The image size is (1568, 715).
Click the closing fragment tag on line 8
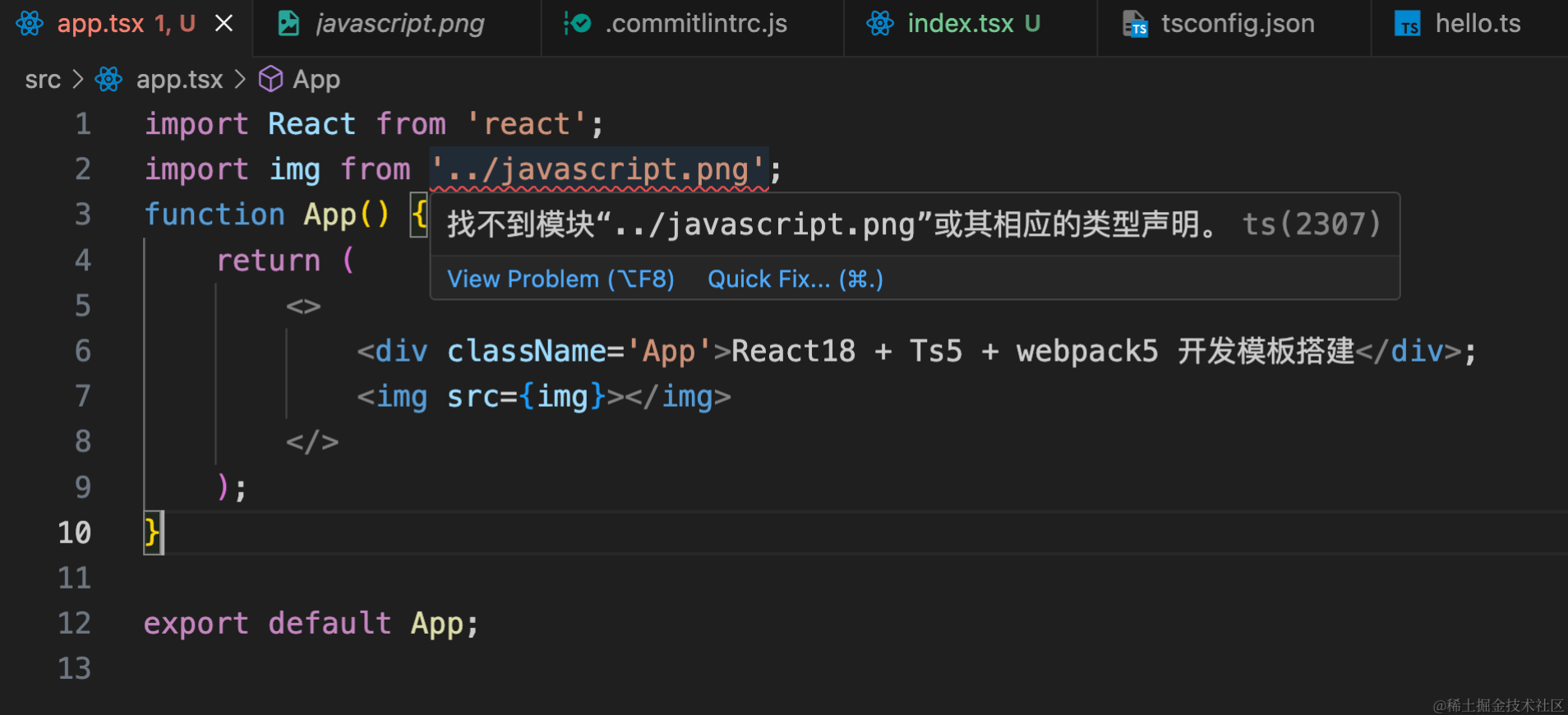click(x=312, y=442)
